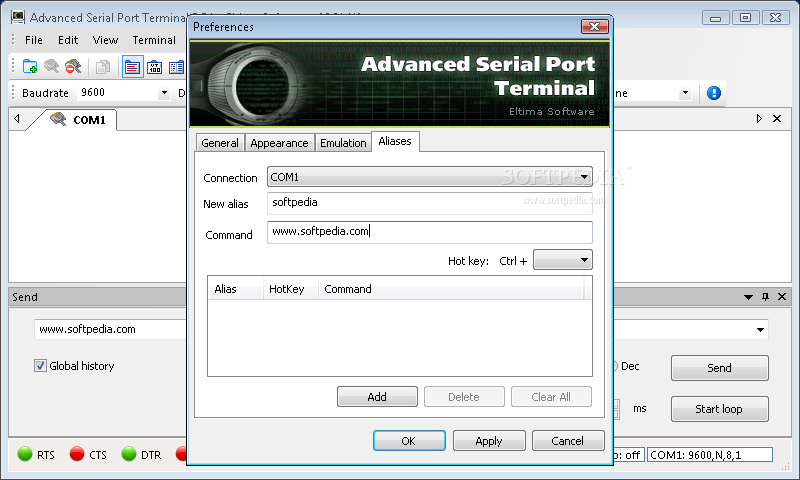Click the Start loop button
The image size is (800, 480).
[x=719, y=409]
